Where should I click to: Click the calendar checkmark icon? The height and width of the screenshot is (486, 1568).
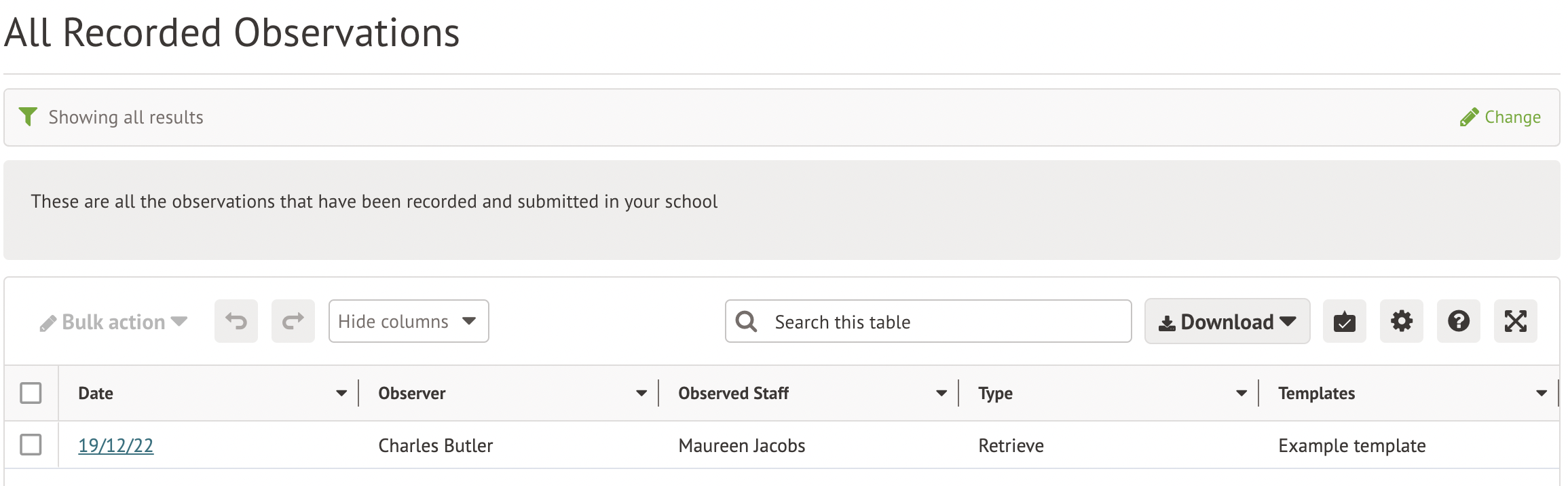click(1344, 321)
